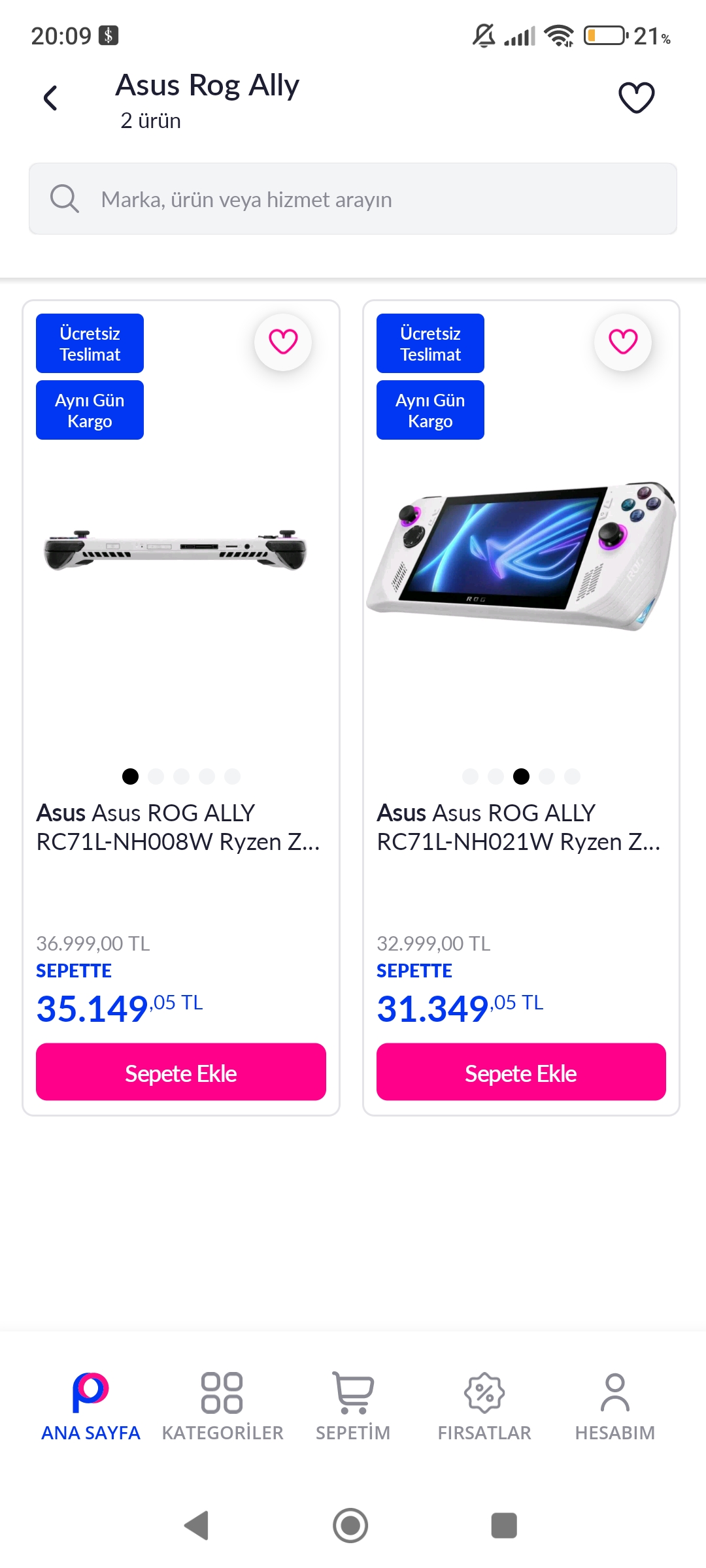Add the 35.149 TL product to cart
The height and width of the screenshot is (1568, 706).
point(181,1072)
